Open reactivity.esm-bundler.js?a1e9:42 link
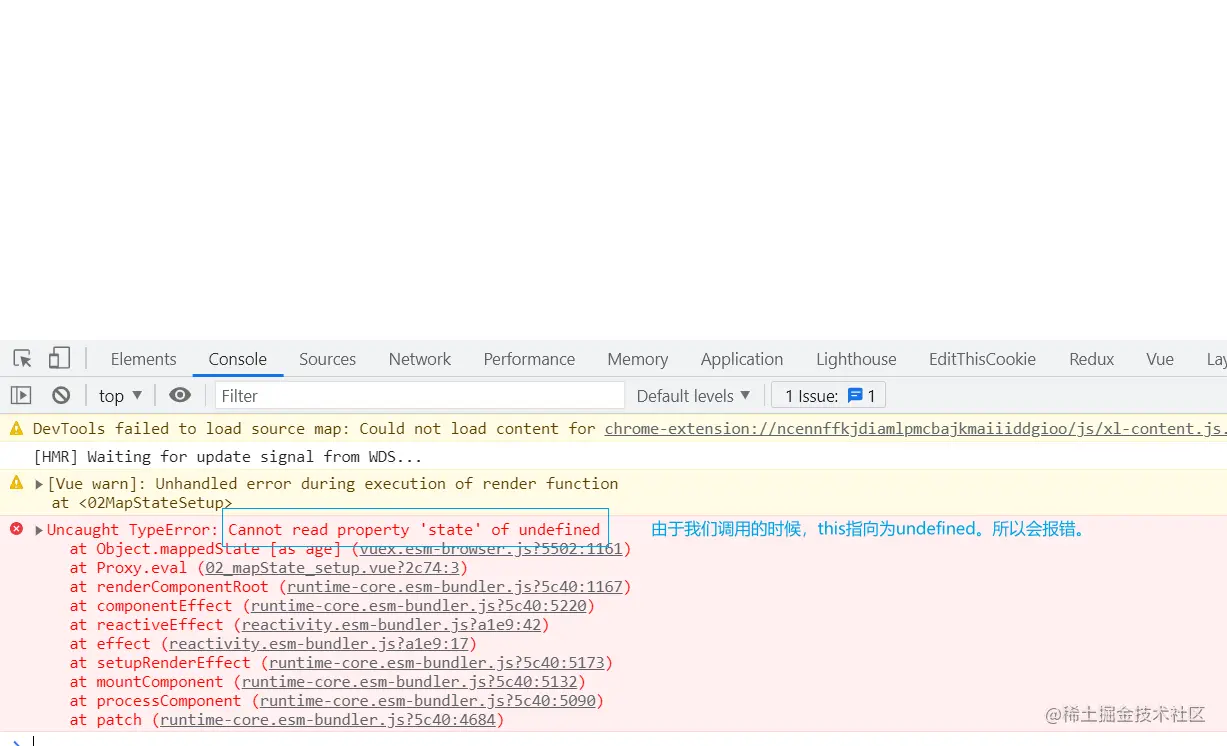1227x746 pixels. click(x=391, y=624)
